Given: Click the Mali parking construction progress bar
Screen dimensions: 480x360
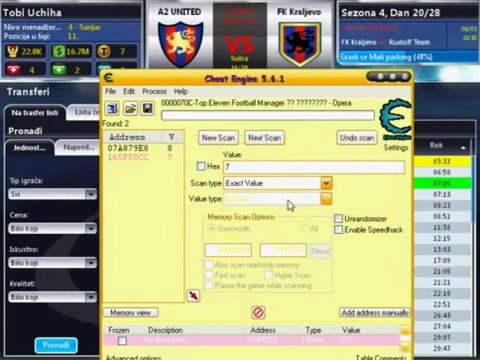Looking at the screenshot, I should (x=408, y=57).
